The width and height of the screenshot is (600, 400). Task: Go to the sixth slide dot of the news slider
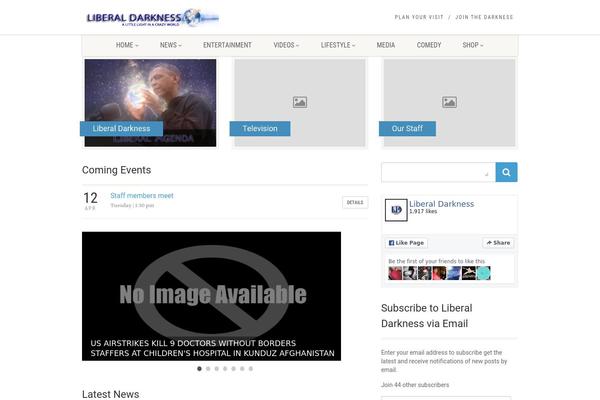tap(242, 369)
